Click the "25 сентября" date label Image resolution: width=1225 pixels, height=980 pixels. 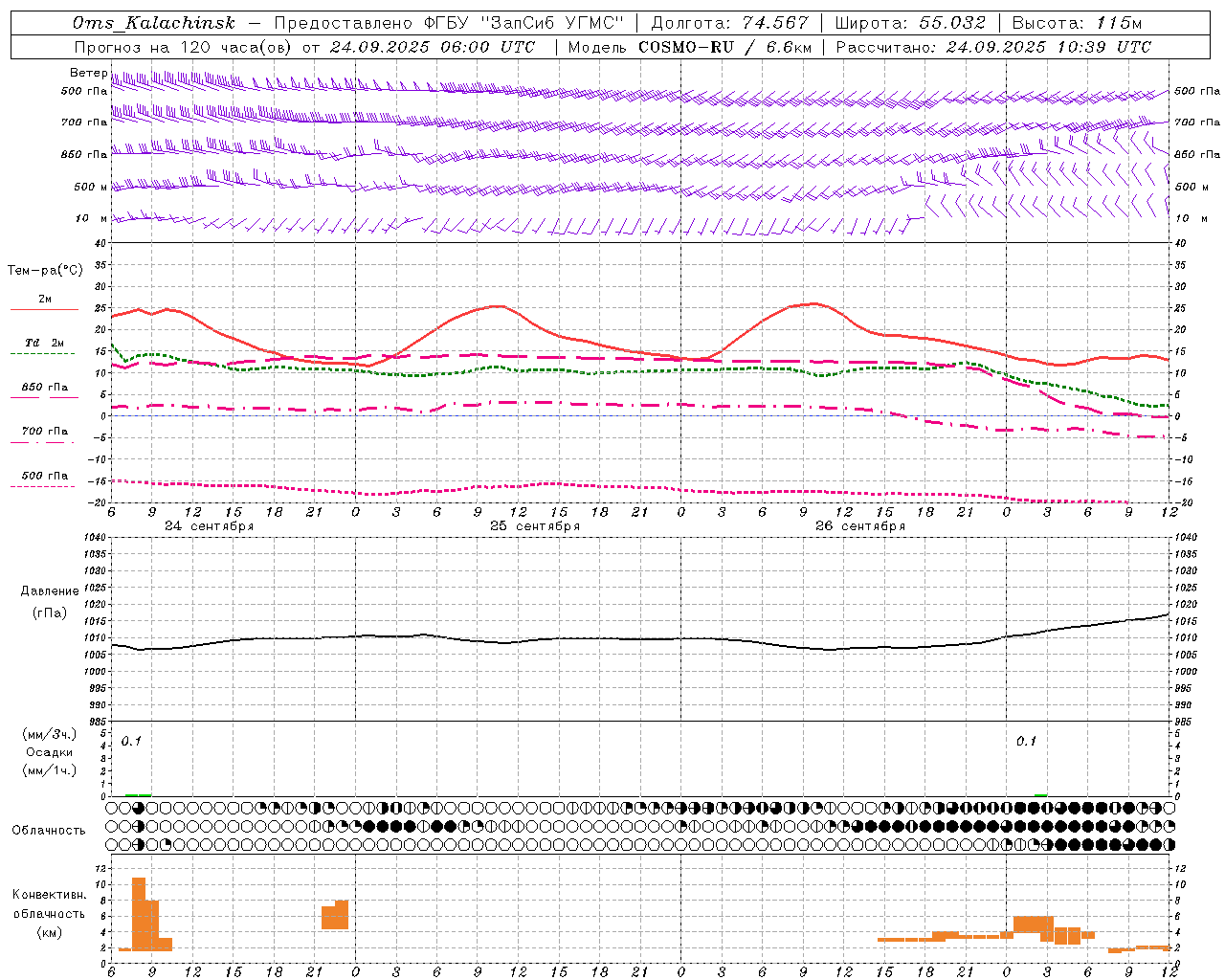point(535,526)
